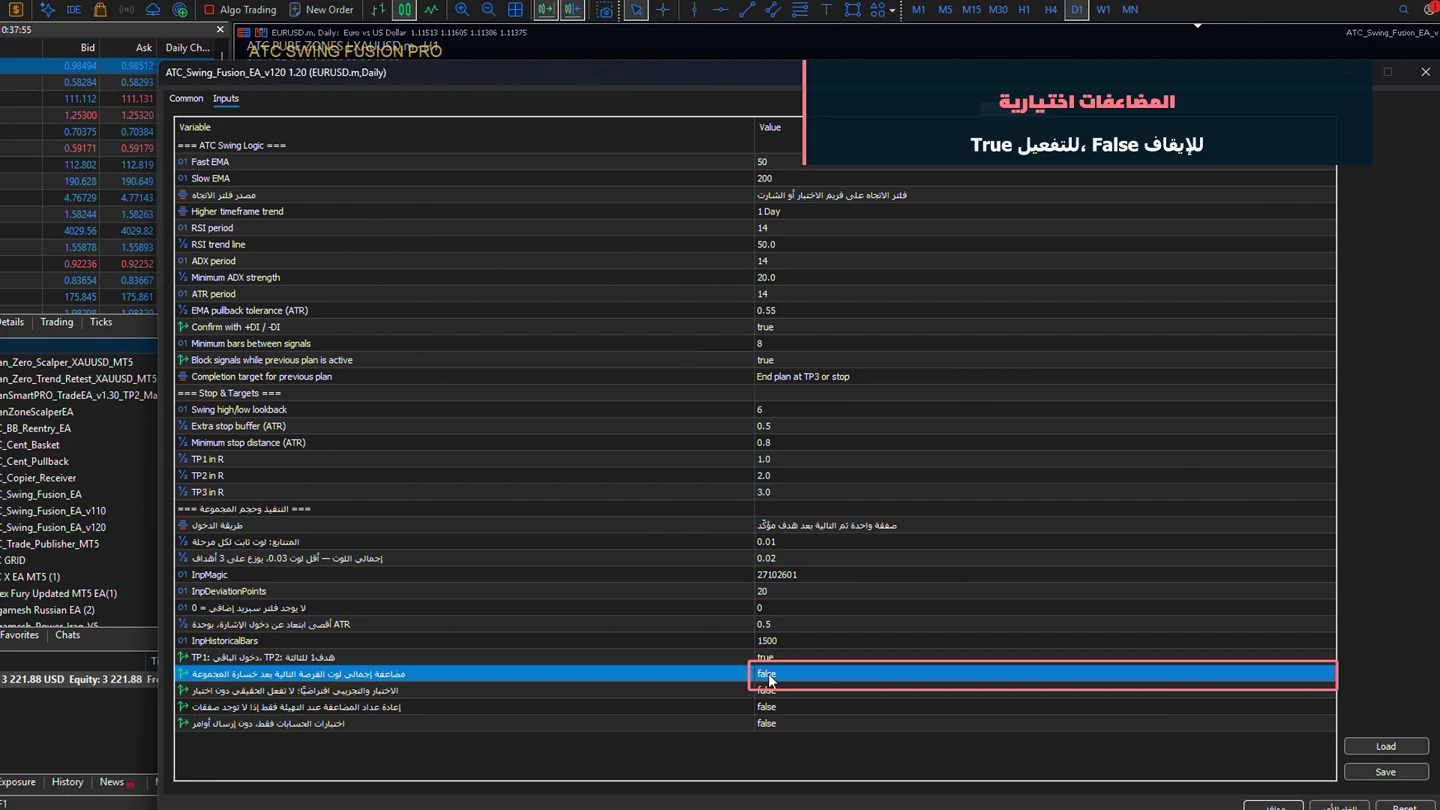Zoom in on the chart
This screenshot has width=1440, height=810.
tap(462, 10)
